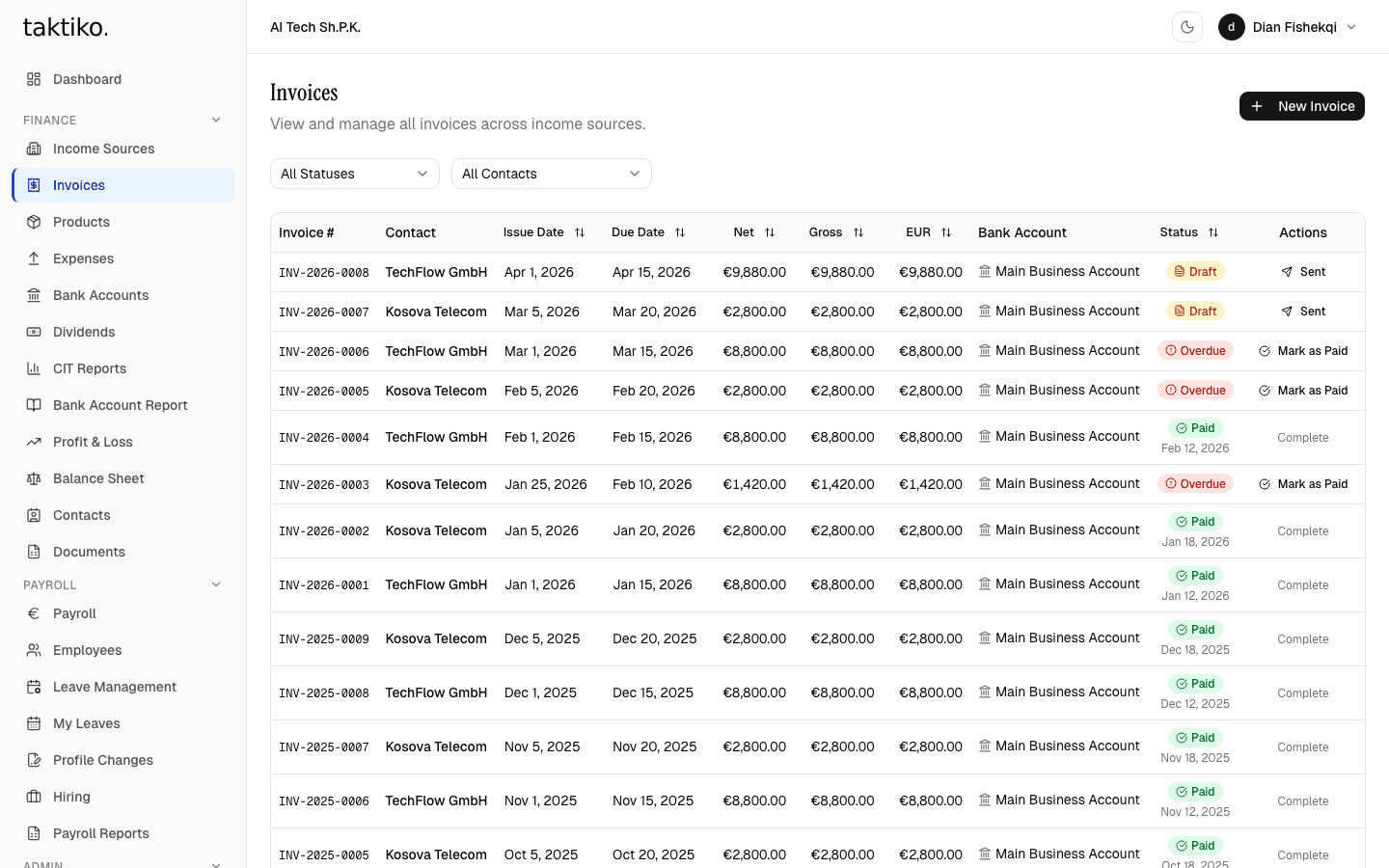
Task: Select the Dividends card icon
Action: coord(34,332)
